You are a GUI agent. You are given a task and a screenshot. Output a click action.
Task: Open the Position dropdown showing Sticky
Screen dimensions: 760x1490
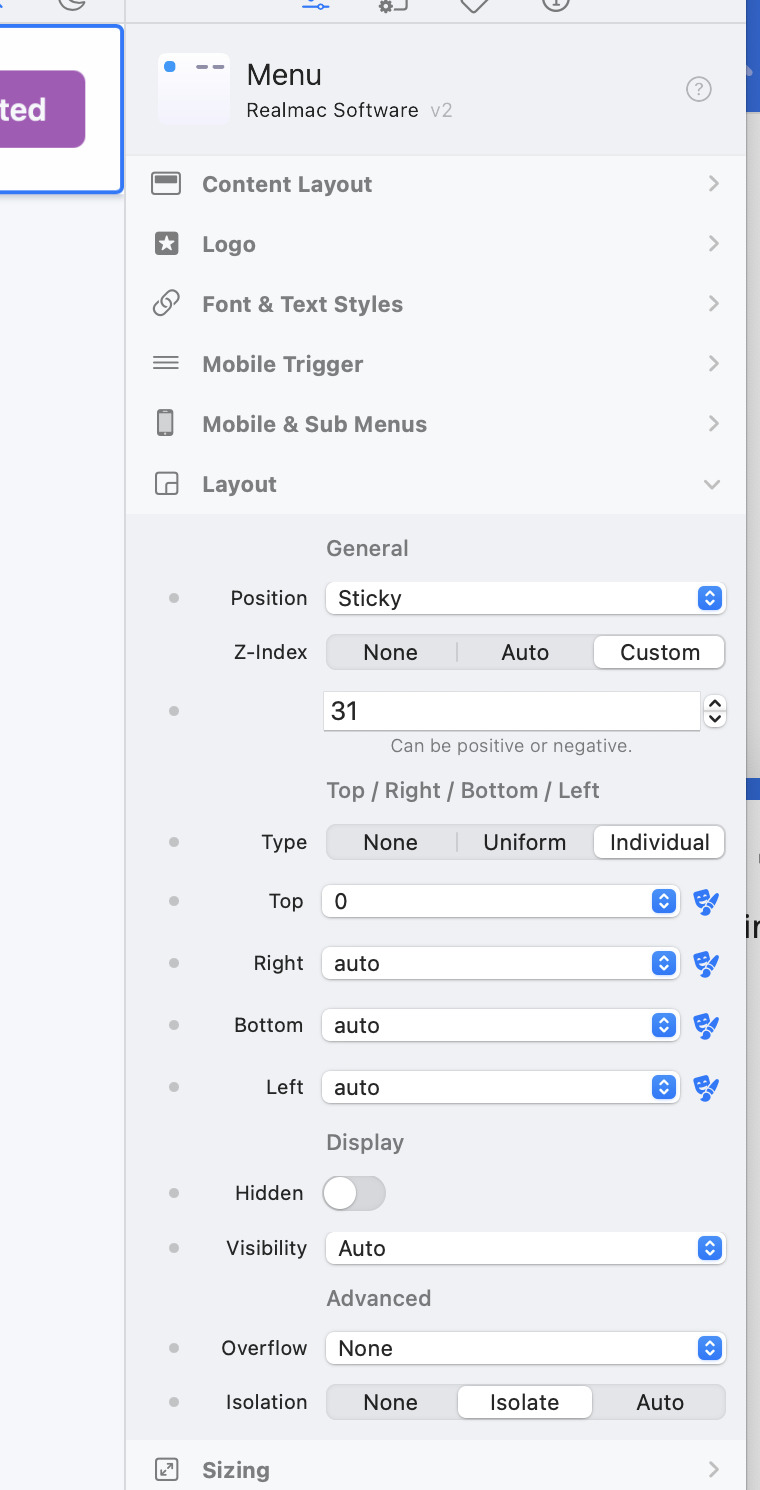525,598
